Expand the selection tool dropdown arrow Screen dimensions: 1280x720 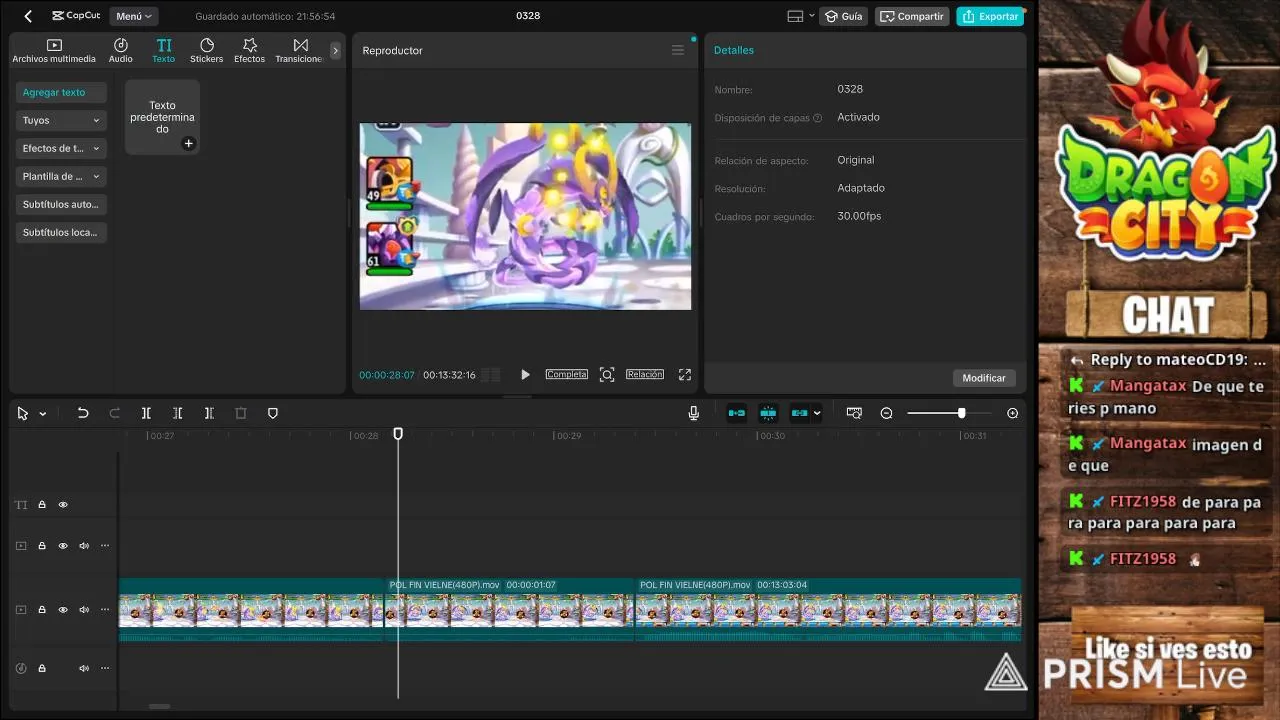tap(42, 414)
